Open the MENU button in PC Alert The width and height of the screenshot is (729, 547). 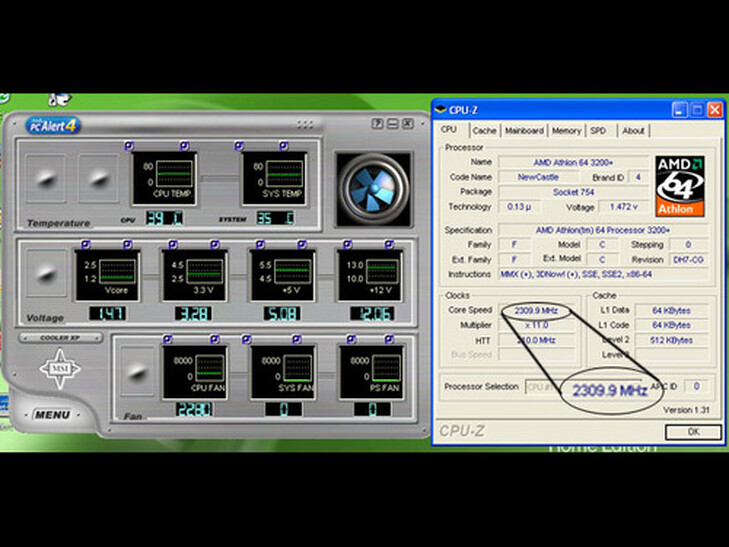52,415
